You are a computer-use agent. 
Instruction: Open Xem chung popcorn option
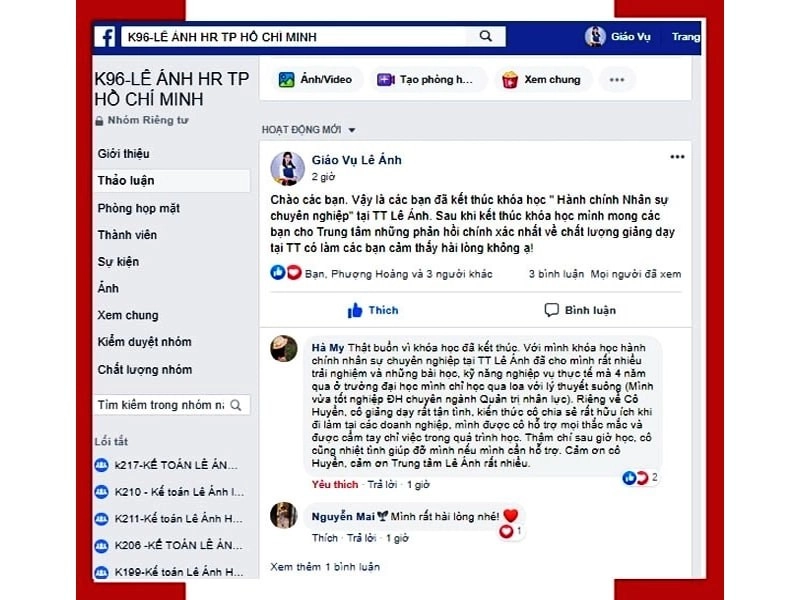coord(542,80)
